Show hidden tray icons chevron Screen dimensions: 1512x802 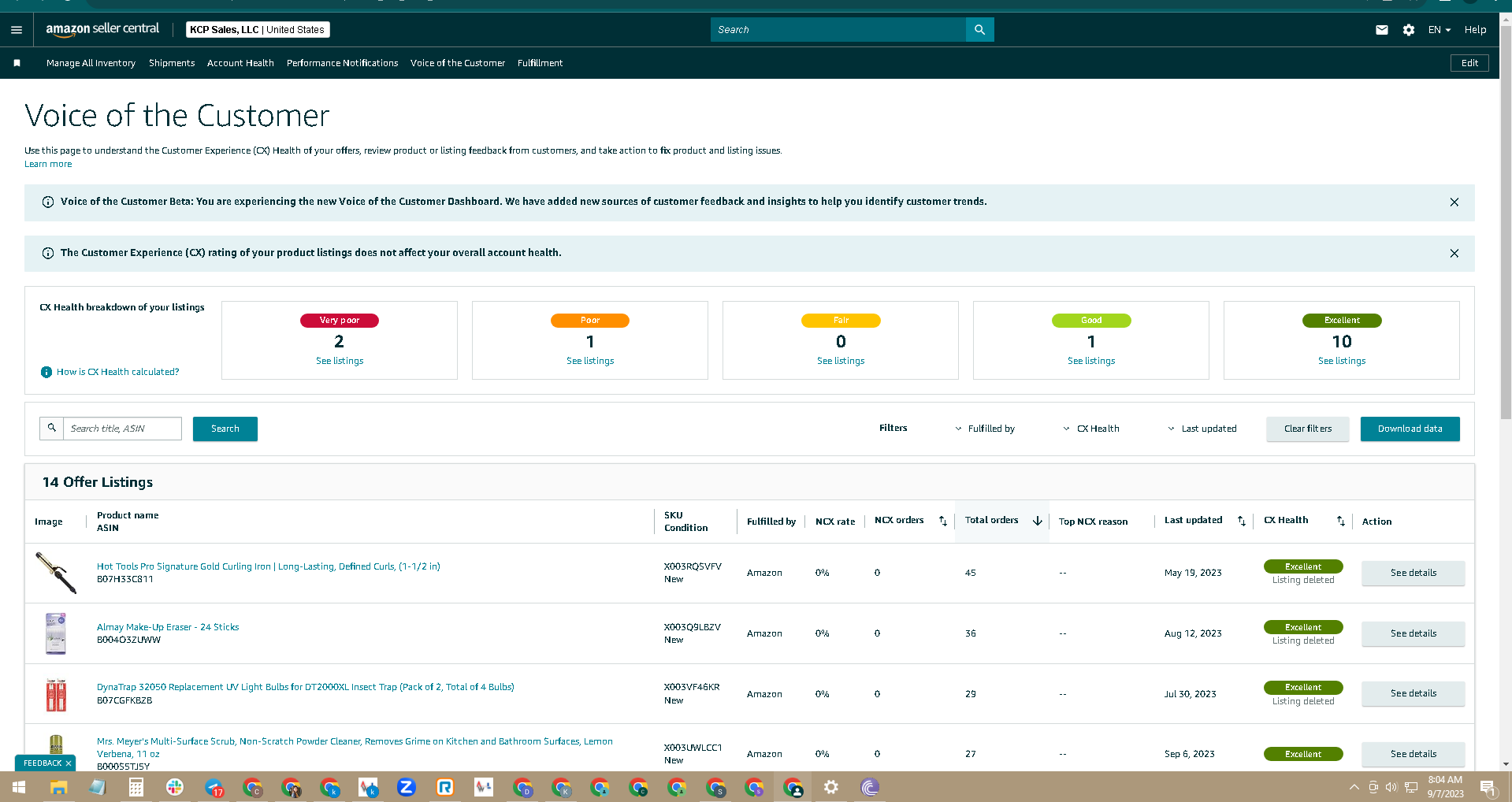coord(1354,787)
